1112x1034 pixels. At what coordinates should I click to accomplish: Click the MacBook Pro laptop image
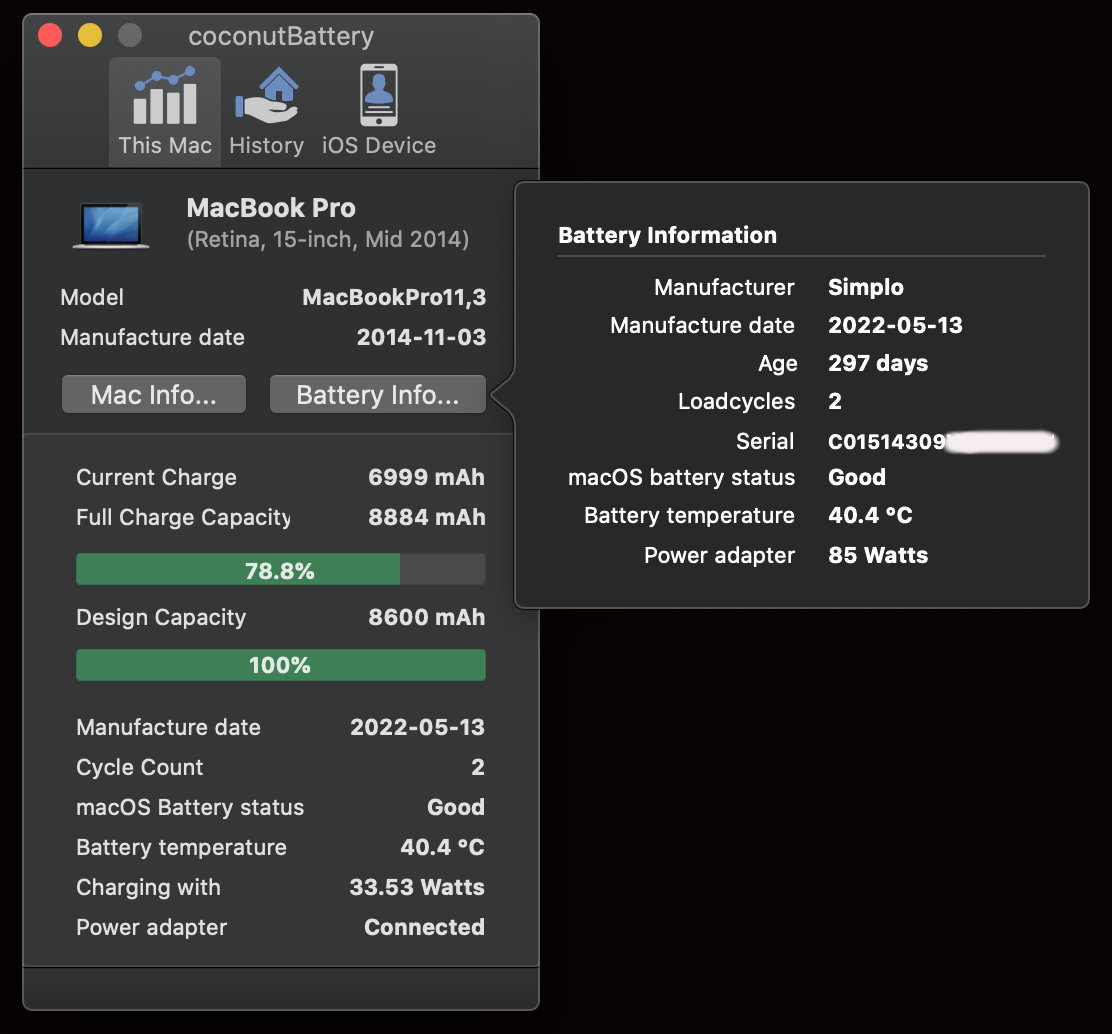tap(111, 226)
